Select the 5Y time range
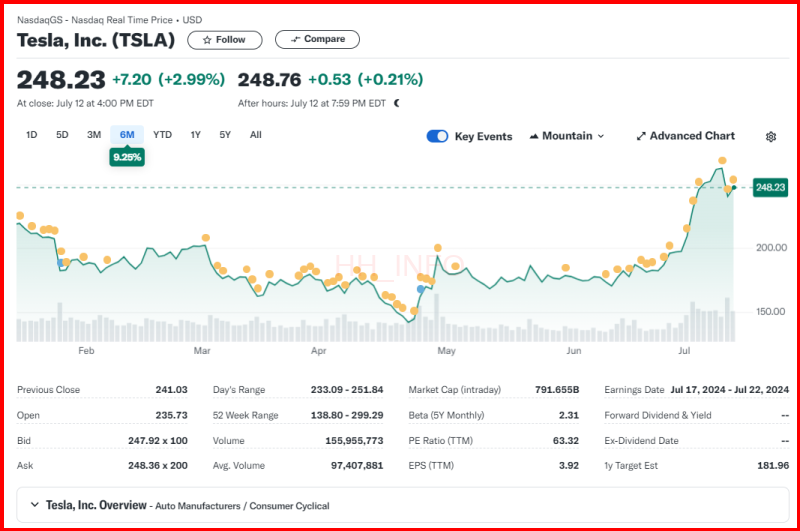The image size is (800, 531). [225, 135]
